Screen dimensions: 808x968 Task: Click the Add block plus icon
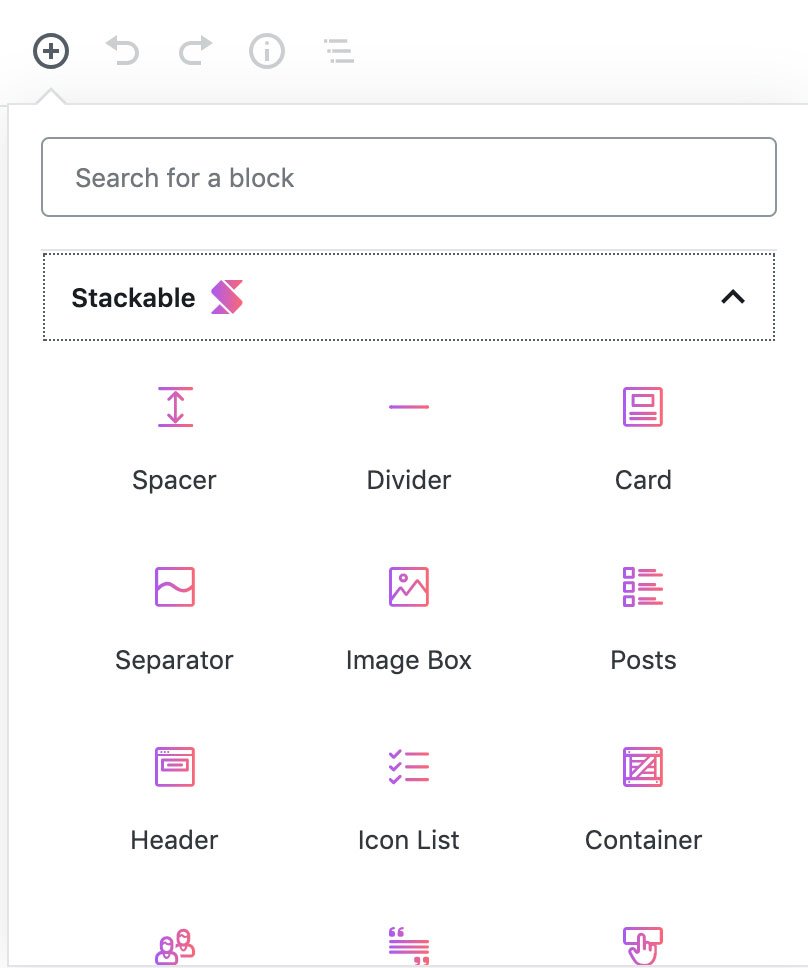pyautogui.click(x=51, y=51)
